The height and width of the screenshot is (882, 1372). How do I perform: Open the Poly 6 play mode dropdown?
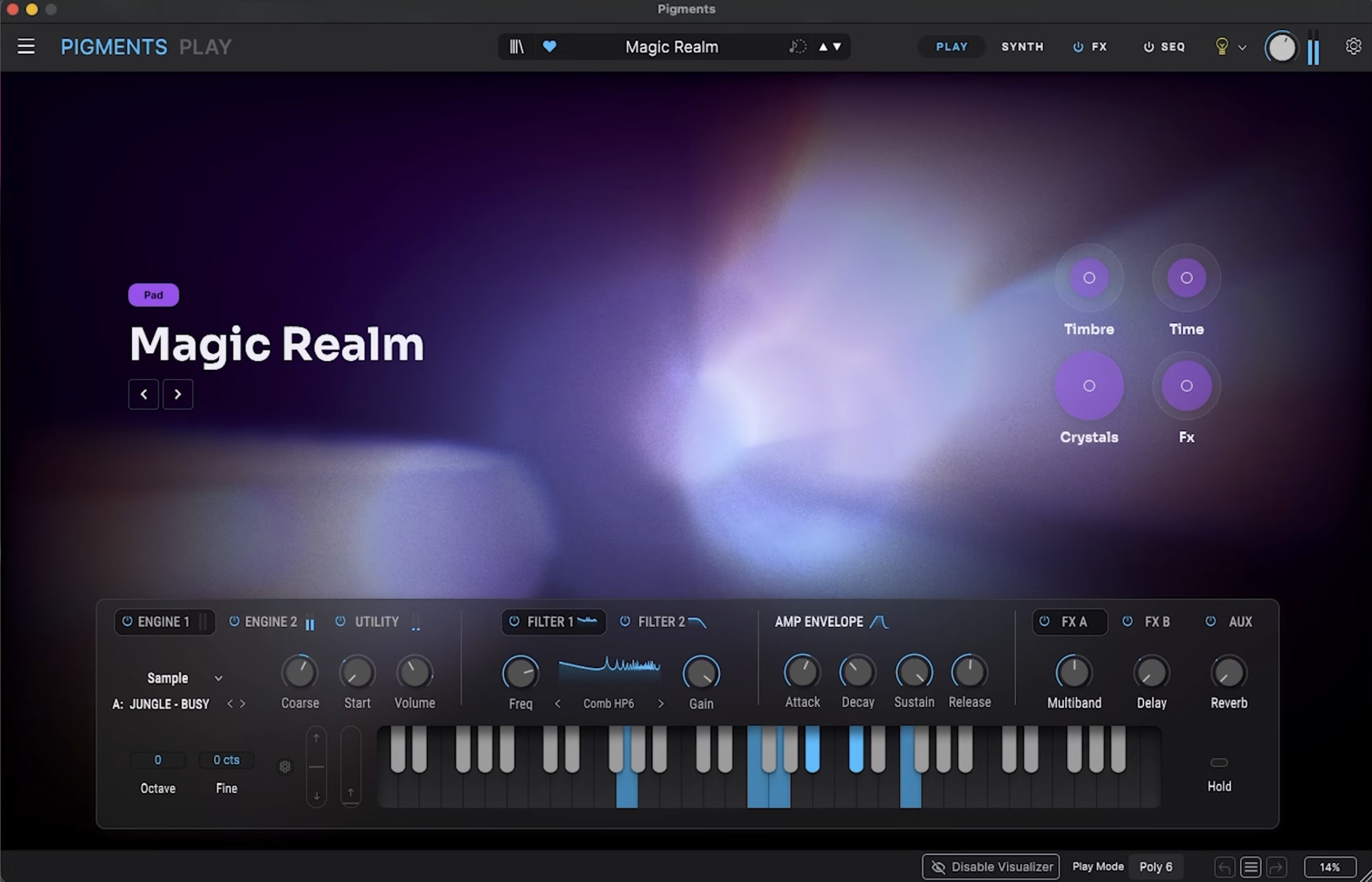tap(1156, 867)
